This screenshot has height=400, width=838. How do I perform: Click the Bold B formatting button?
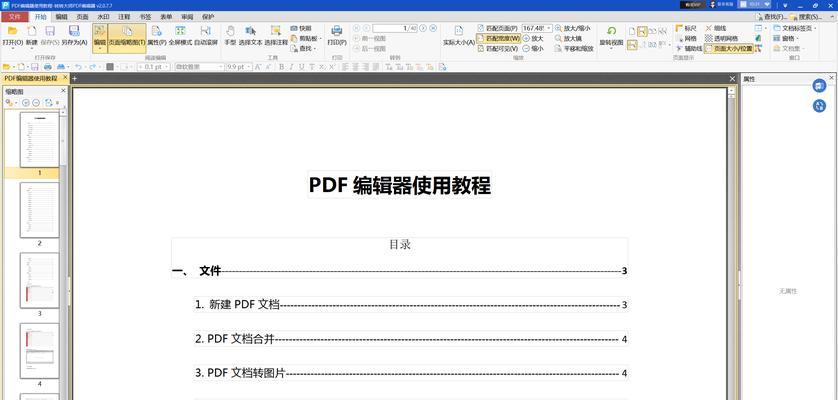[x=282, y=67]
